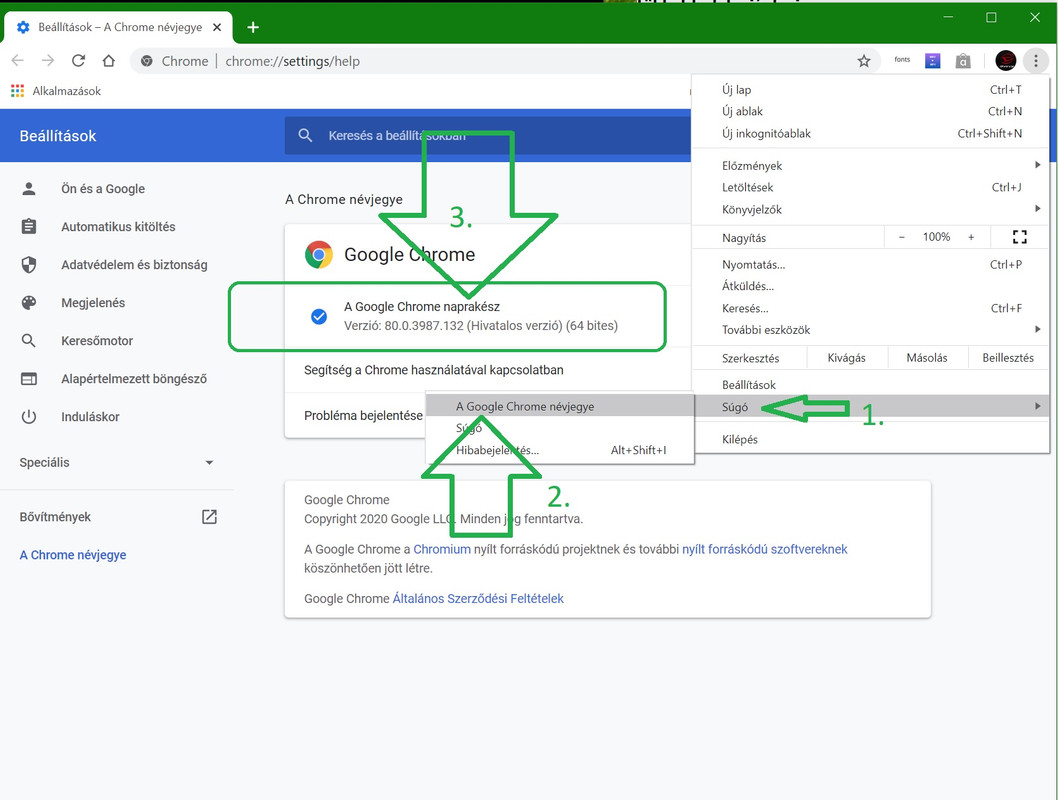Viewport: 1058px width, 800px height.
Task: Click the blue up-to-date checkmark icon
Action: [x=318, y=316]
